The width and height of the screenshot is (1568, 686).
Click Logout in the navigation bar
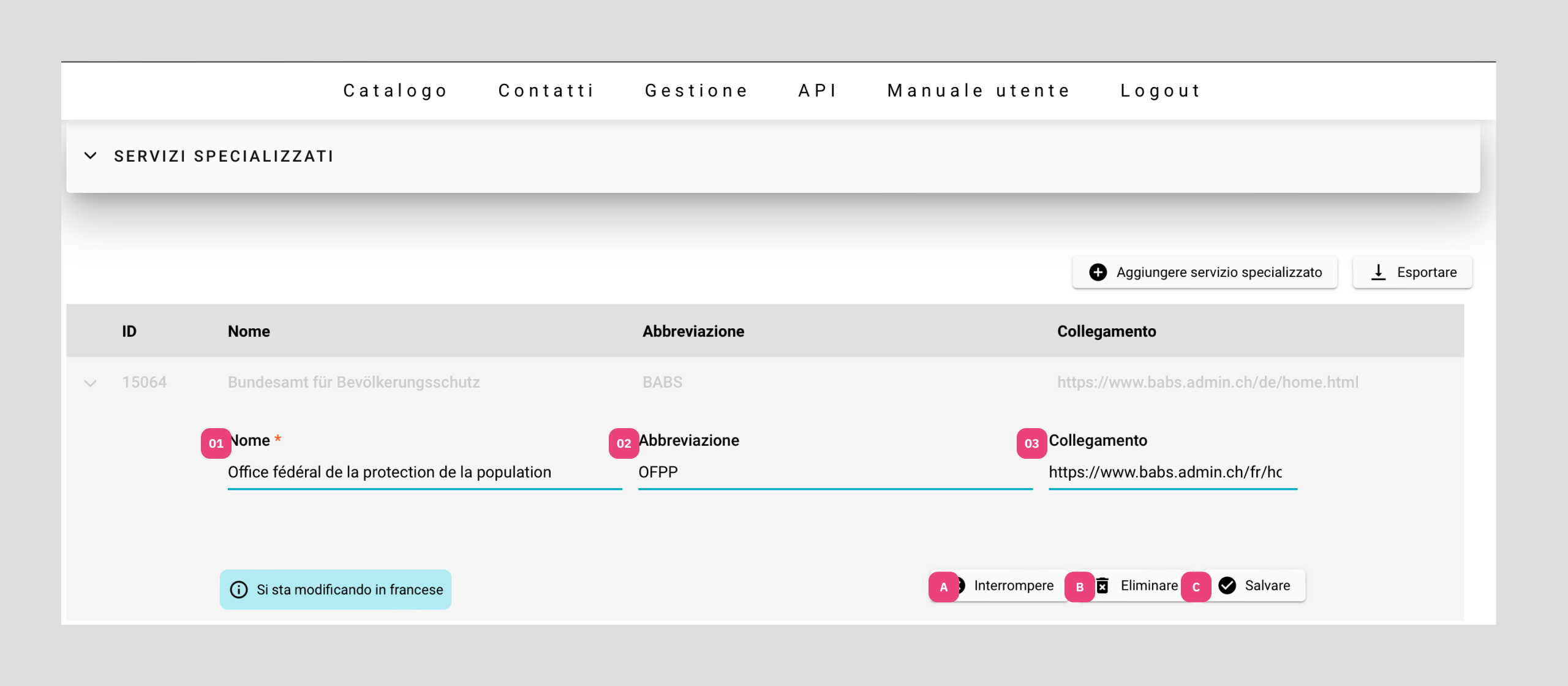click(x=1160, y=91)
